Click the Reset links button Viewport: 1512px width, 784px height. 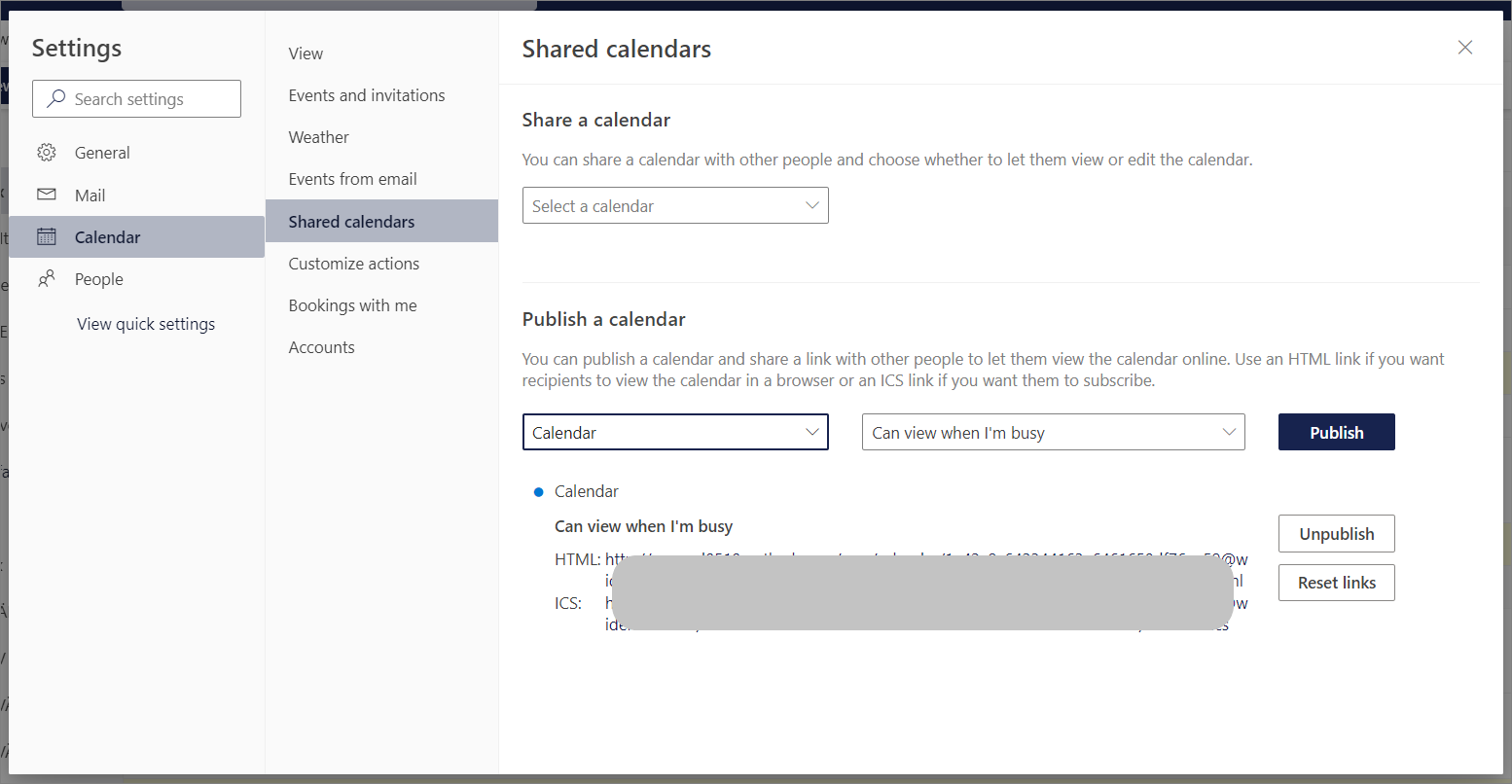point(1336,582)
